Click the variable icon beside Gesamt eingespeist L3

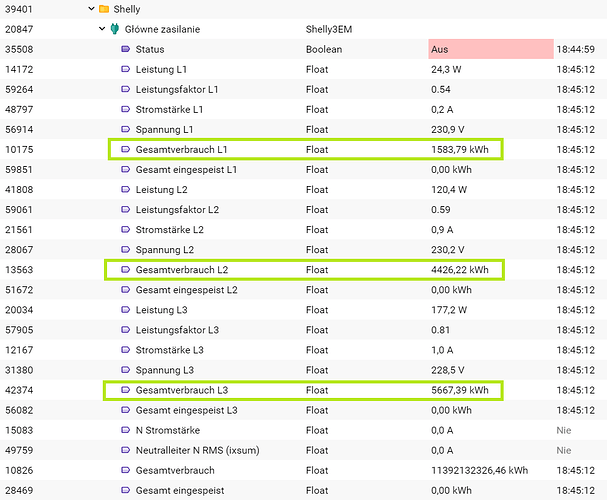[x=125, y=410]
